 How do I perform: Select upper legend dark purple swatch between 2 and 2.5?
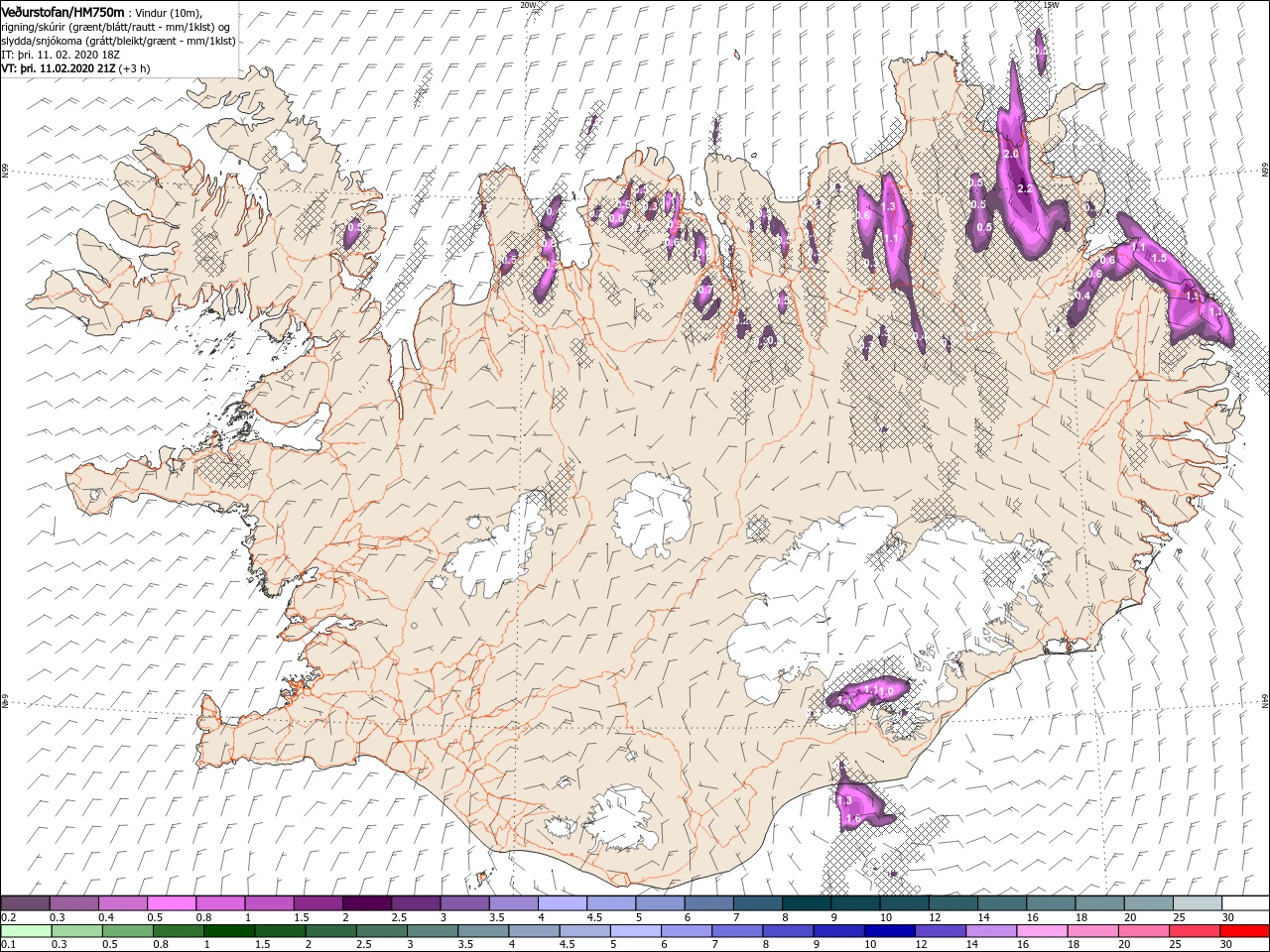click(x=366, y=903)
